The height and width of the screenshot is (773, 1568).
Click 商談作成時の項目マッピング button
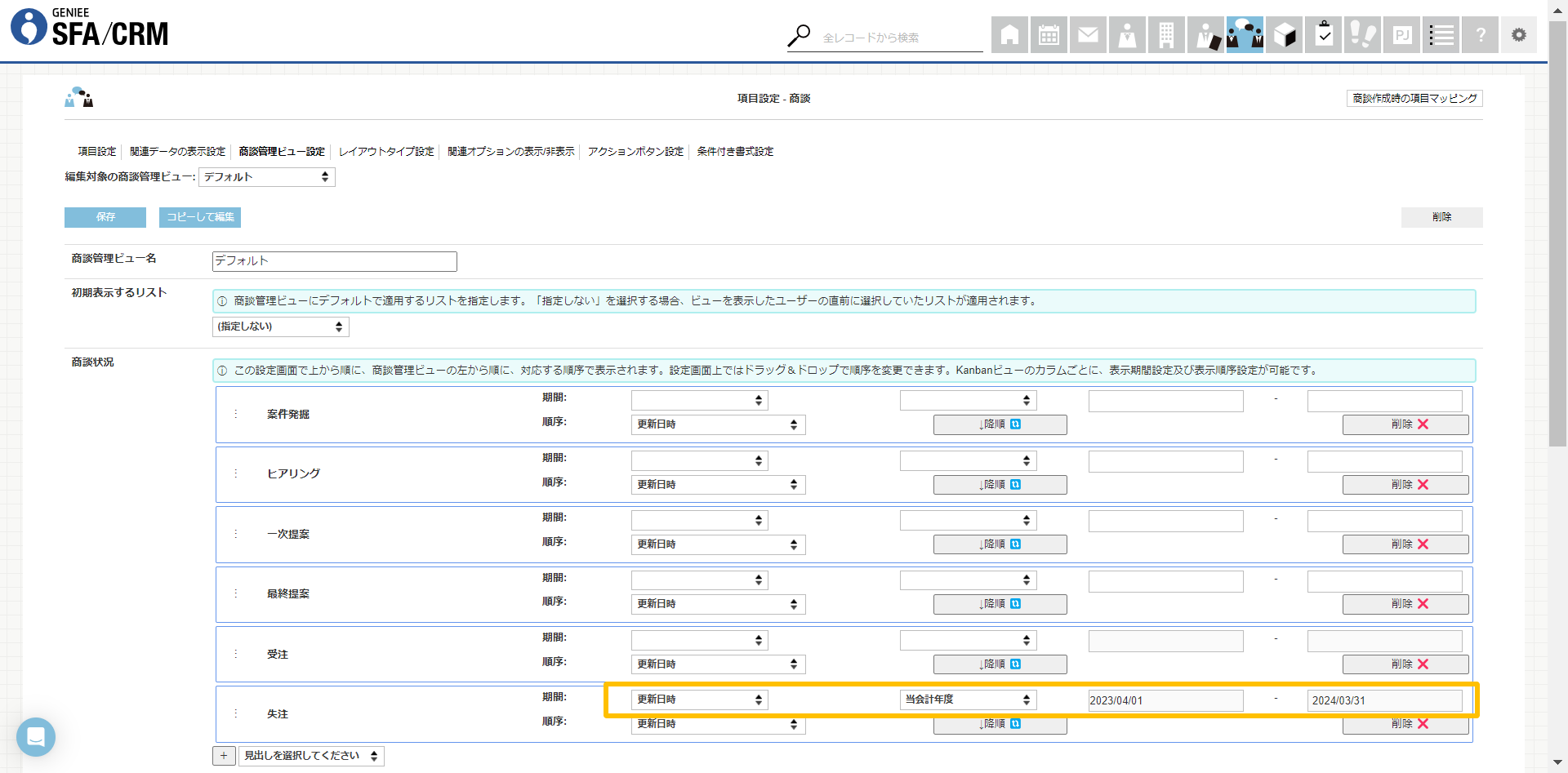[x=1414, y=99]
